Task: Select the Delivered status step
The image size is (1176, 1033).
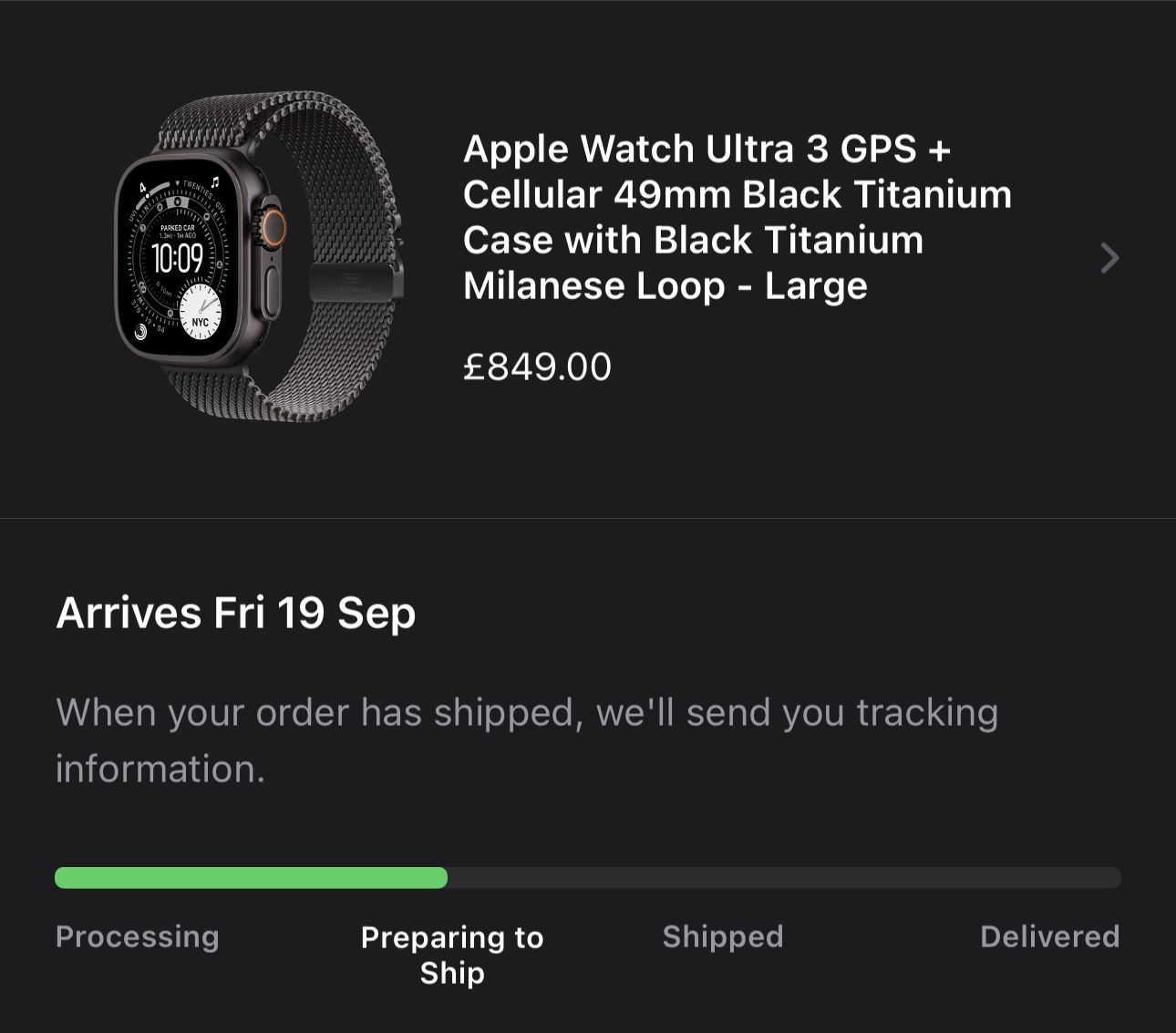Action: 1049,936
